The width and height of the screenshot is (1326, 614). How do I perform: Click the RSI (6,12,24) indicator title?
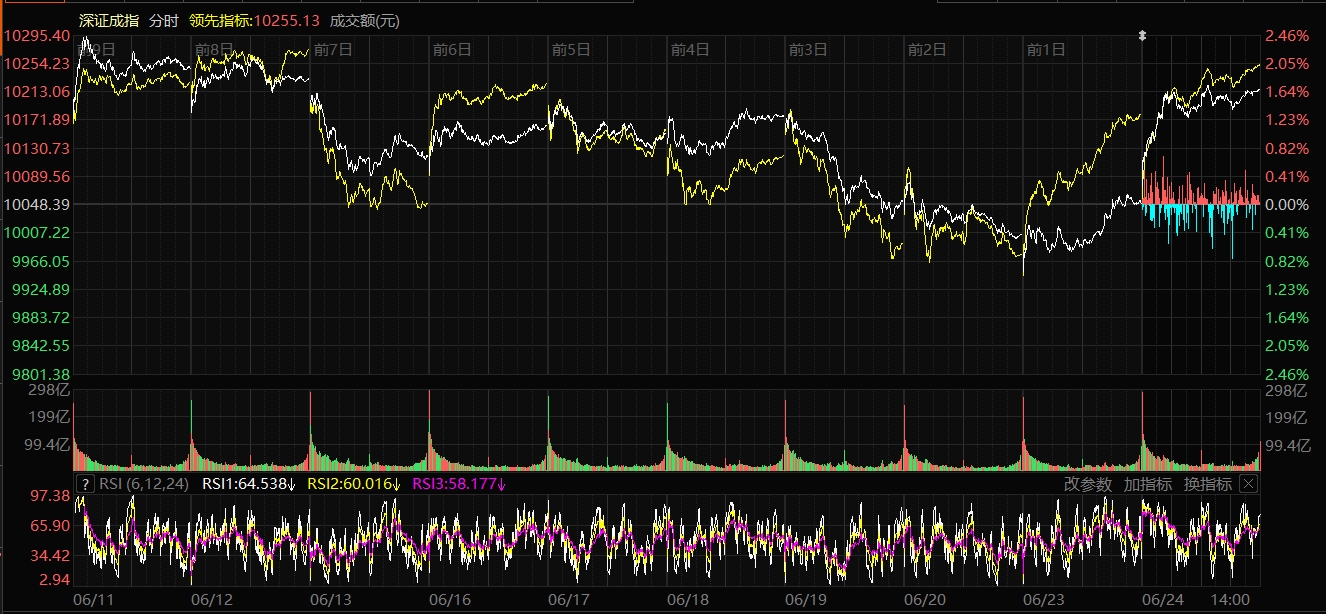point(146,484)
